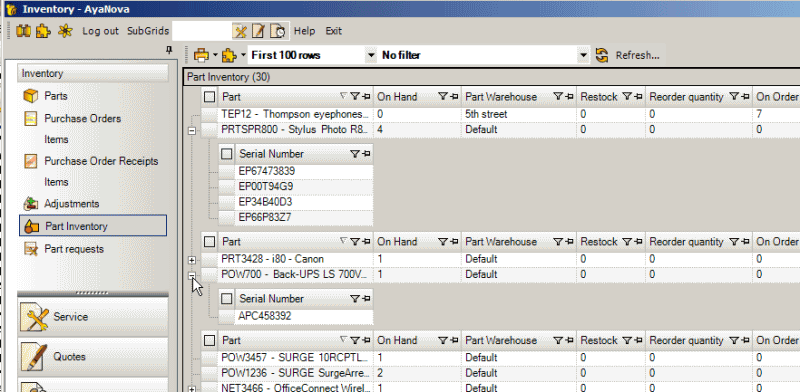Open the Service navigation section

(x=93, y=317)
